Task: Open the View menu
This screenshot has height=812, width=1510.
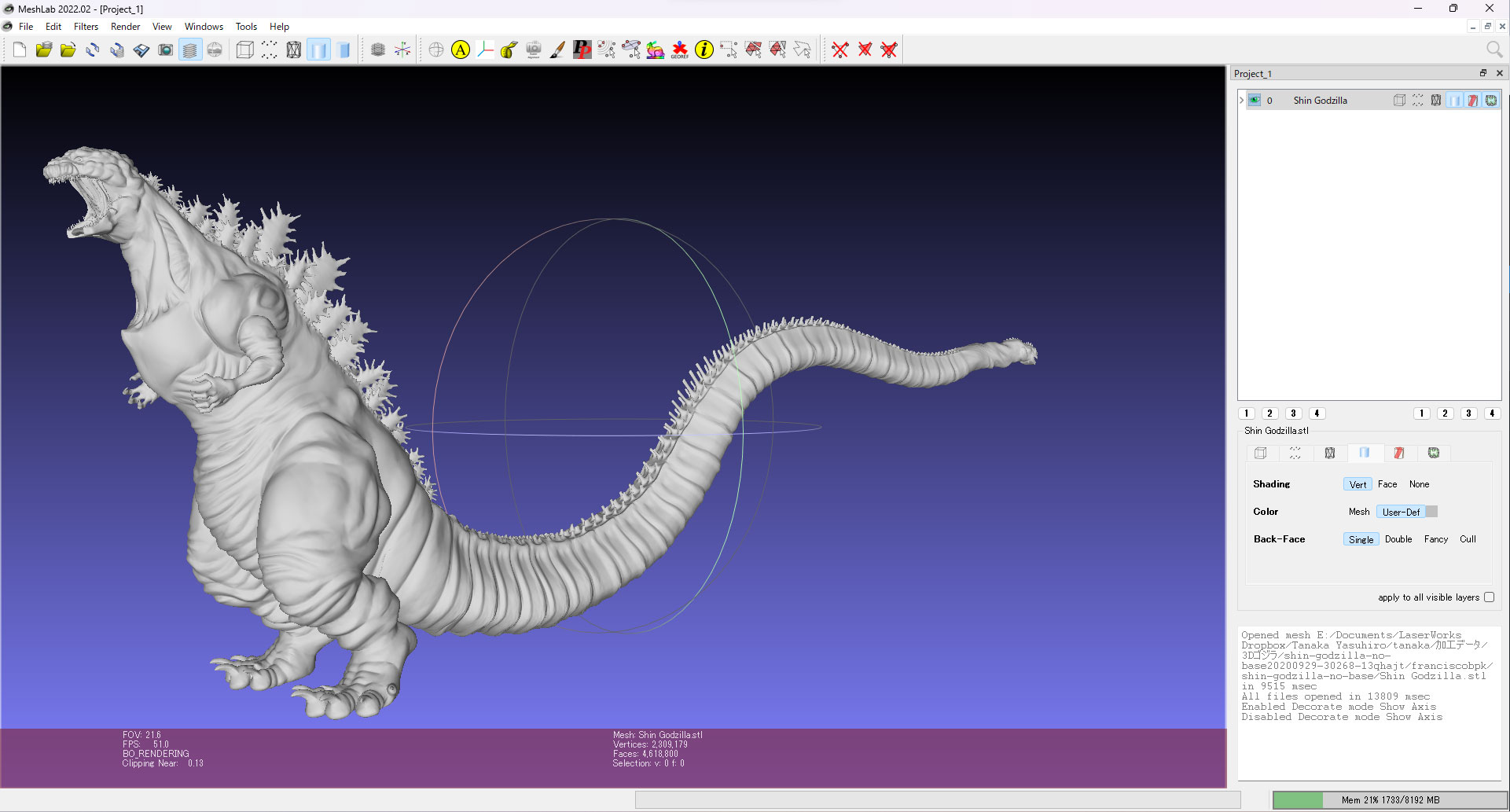Action: (162, 27)
